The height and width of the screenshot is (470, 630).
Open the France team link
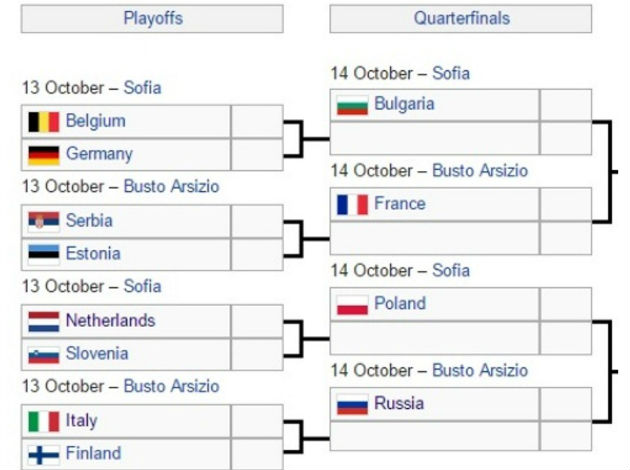tap(399, 204)
